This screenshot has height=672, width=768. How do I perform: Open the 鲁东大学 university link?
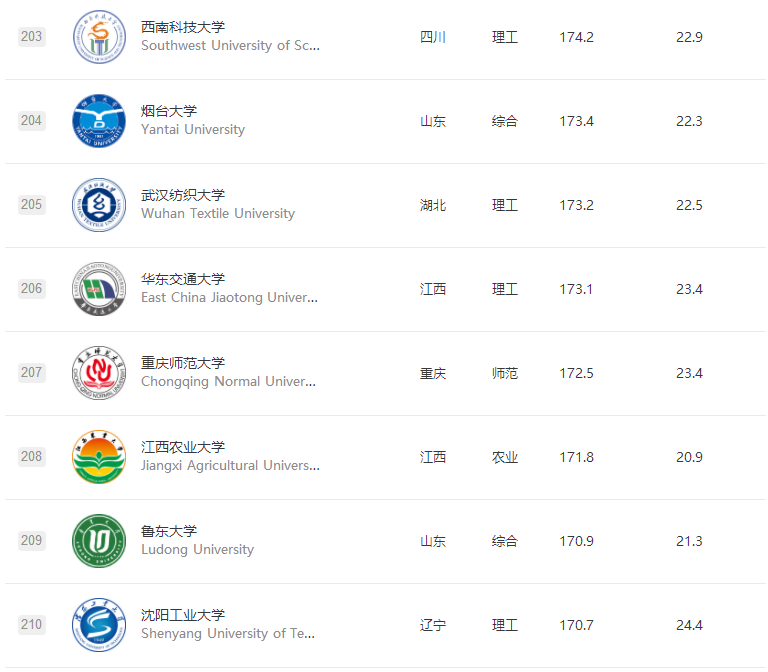pos(169,531)
